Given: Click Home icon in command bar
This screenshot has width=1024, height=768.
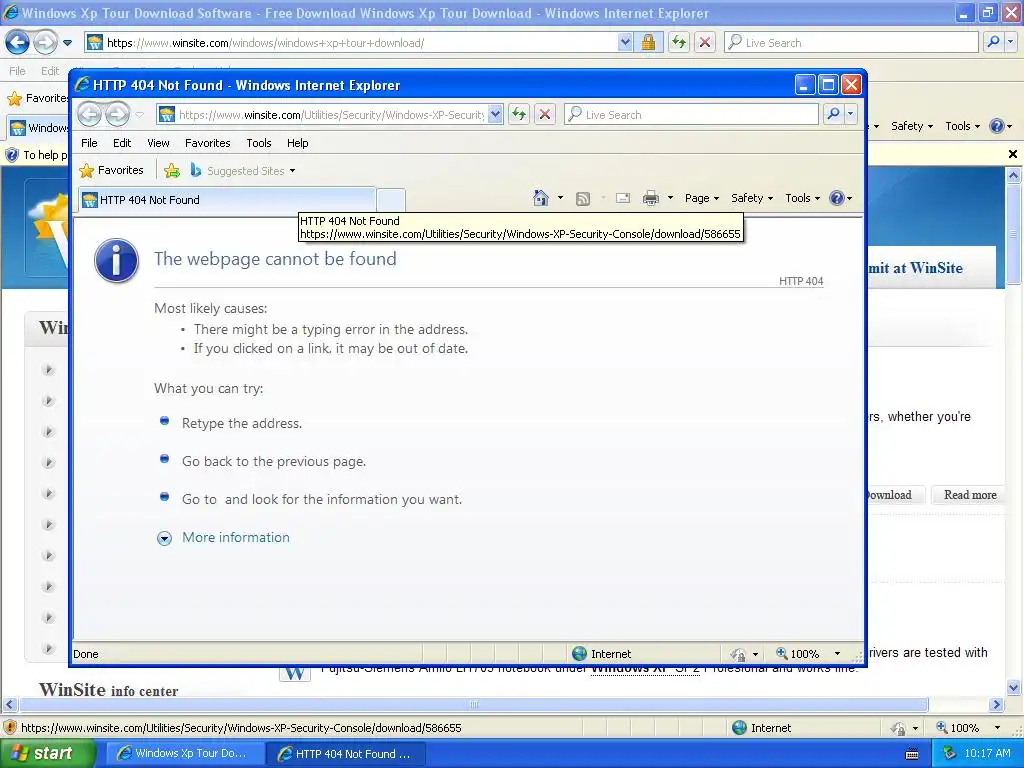Looking at the screenshot, I should 541,198.
